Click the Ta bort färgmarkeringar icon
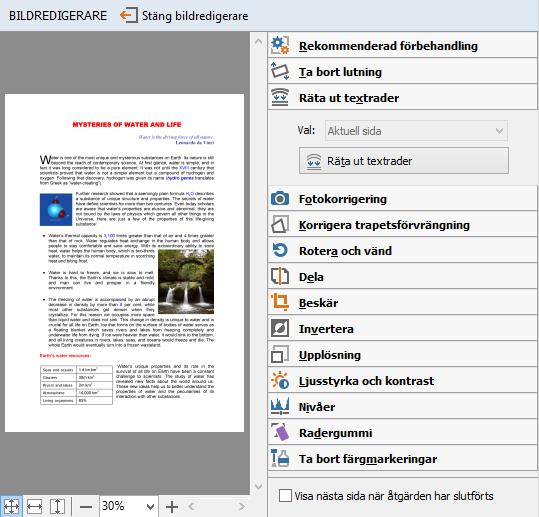 (280, 458)
